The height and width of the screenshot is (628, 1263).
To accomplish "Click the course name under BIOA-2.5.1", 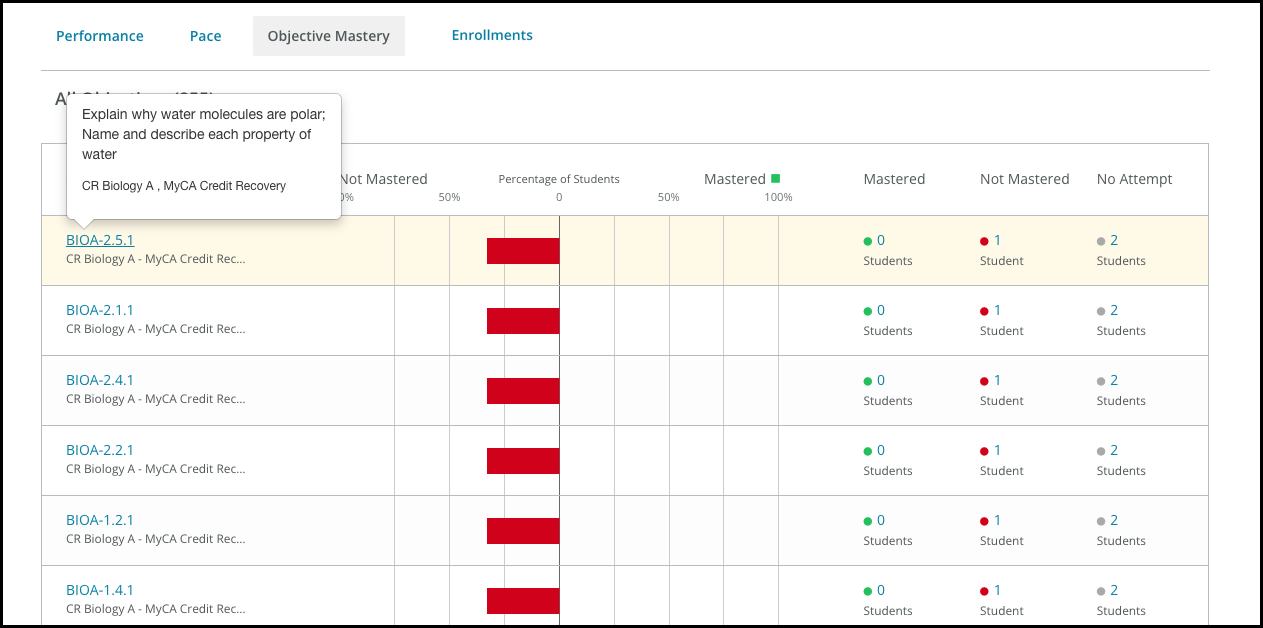I will pyautogui.click(x=155, y=259).
